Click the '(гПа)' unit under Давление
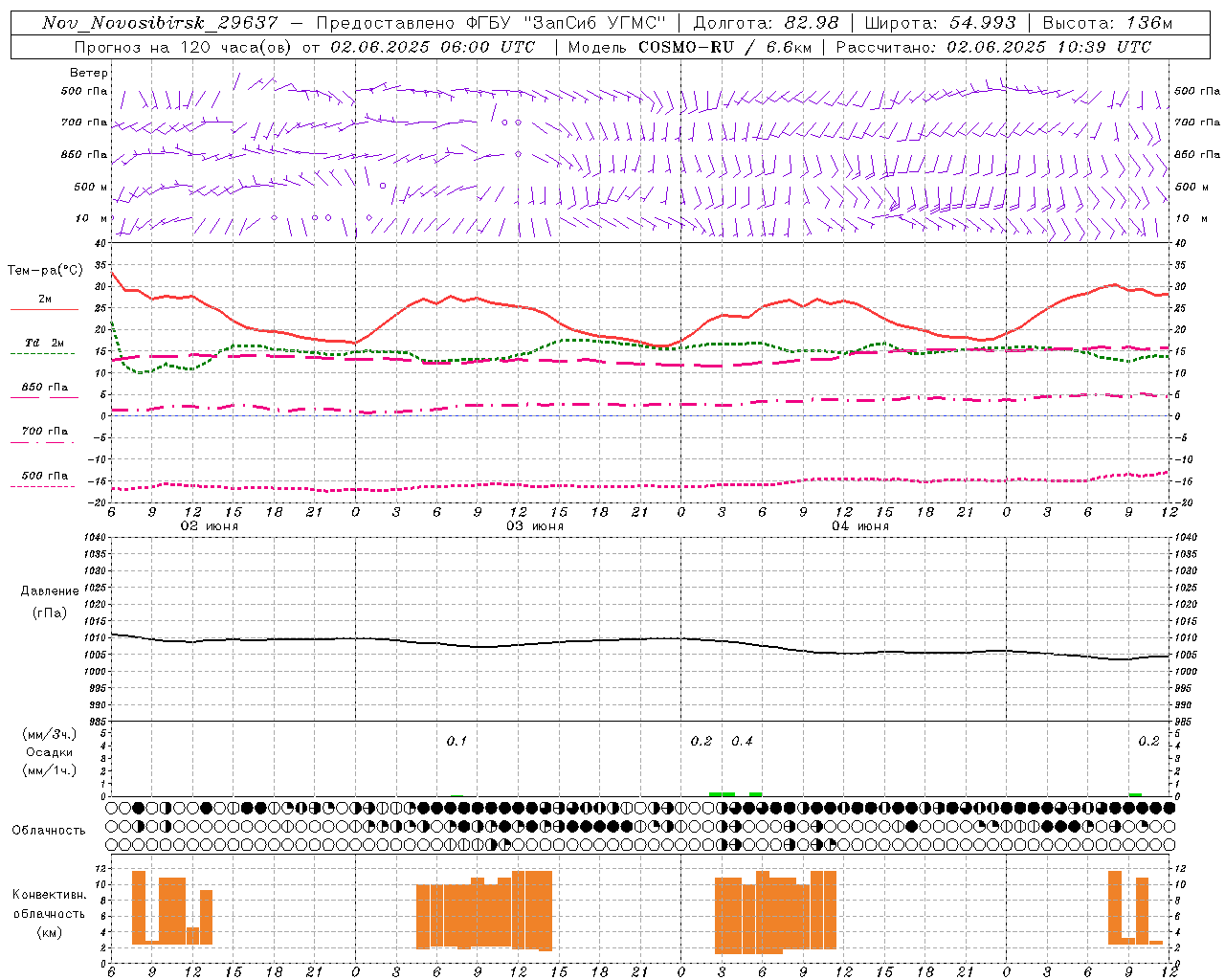 pyautogui.click(x=50, y=613)
